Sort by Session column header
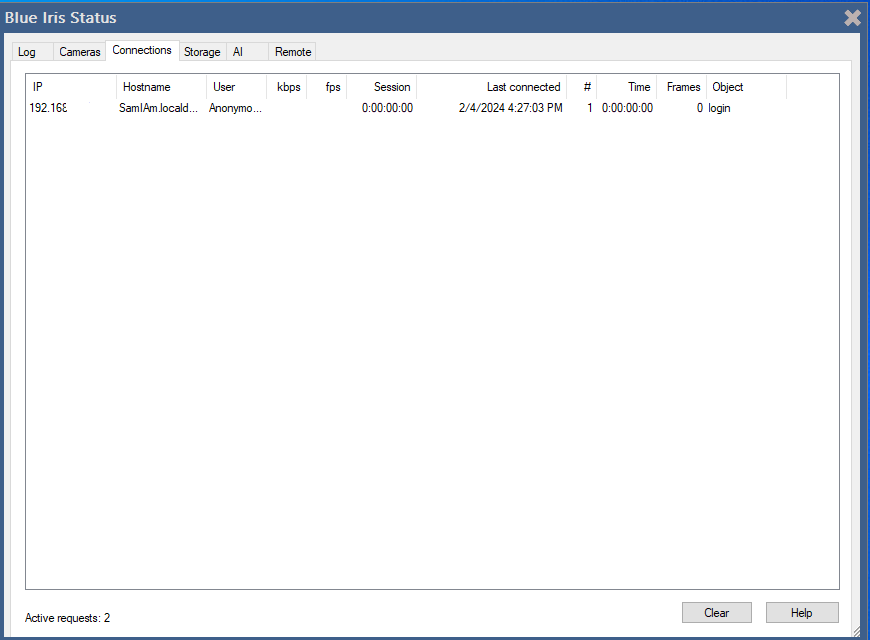Viewport: 870px width, 640px height. [x=383, y=87]
